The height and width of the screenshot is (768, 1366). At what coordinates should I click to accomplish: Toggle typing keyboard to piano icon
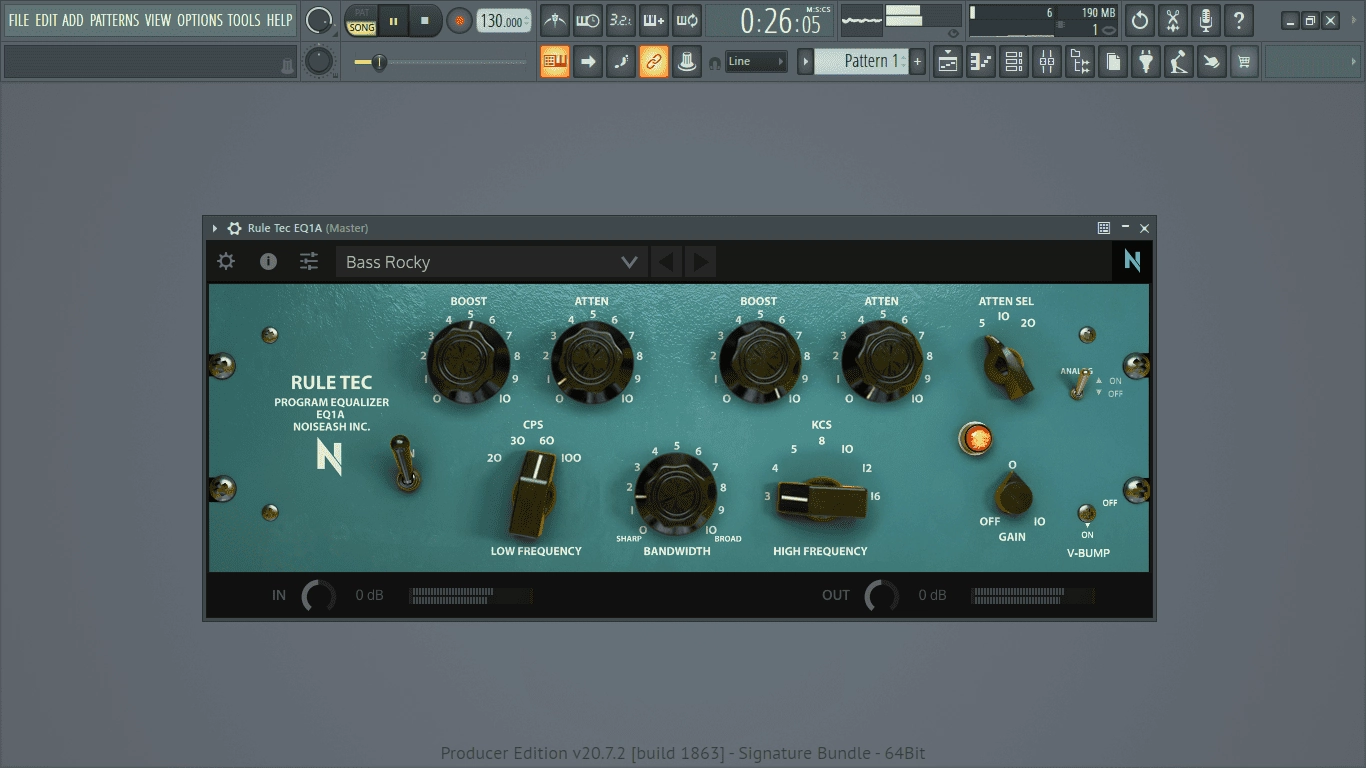[x=555, y=62]
